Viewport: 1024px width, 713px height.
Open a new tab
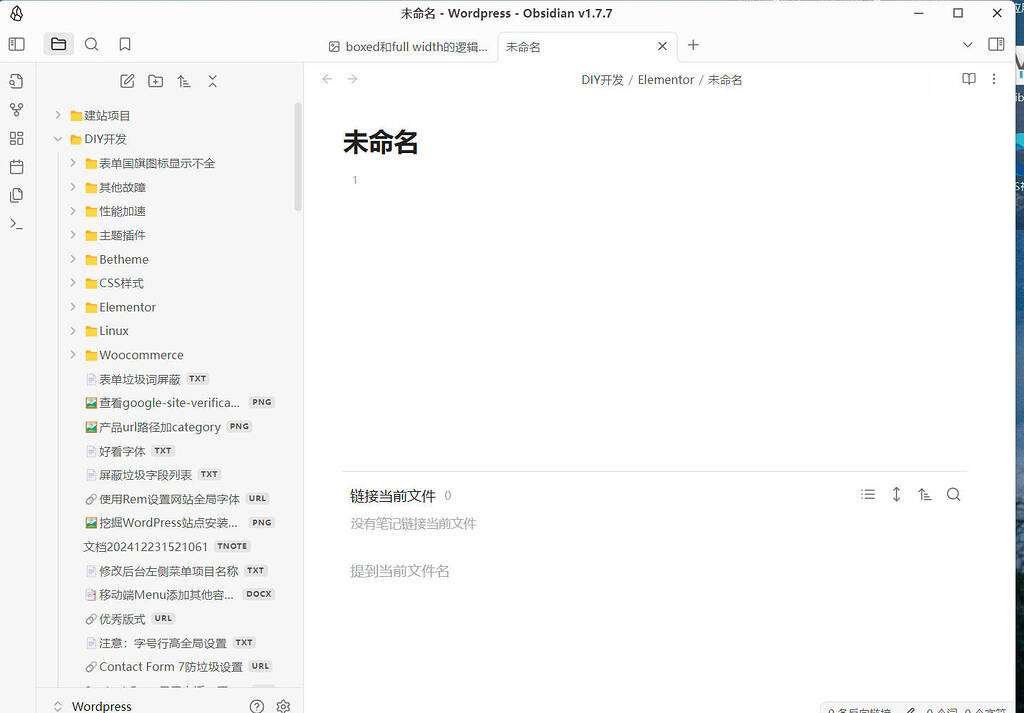(x=693, y=45)
